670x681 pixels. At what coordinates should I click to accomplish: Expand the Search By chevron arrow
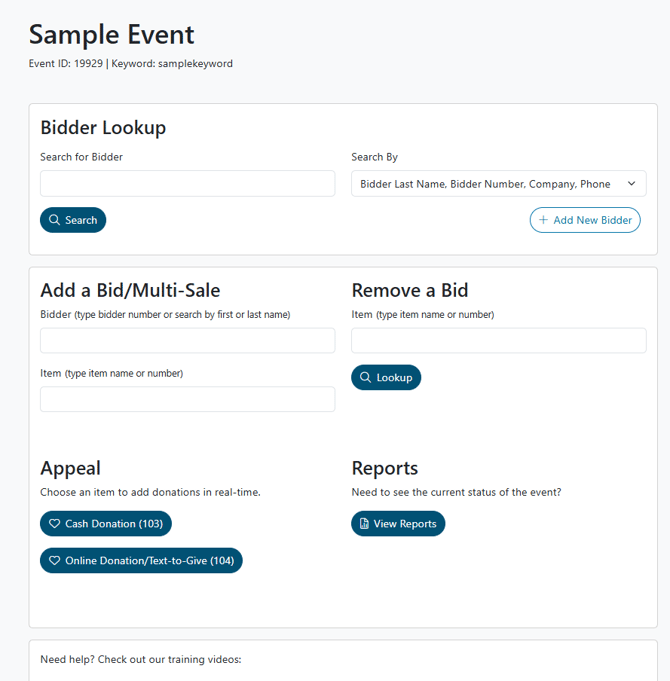coord(631,184)
